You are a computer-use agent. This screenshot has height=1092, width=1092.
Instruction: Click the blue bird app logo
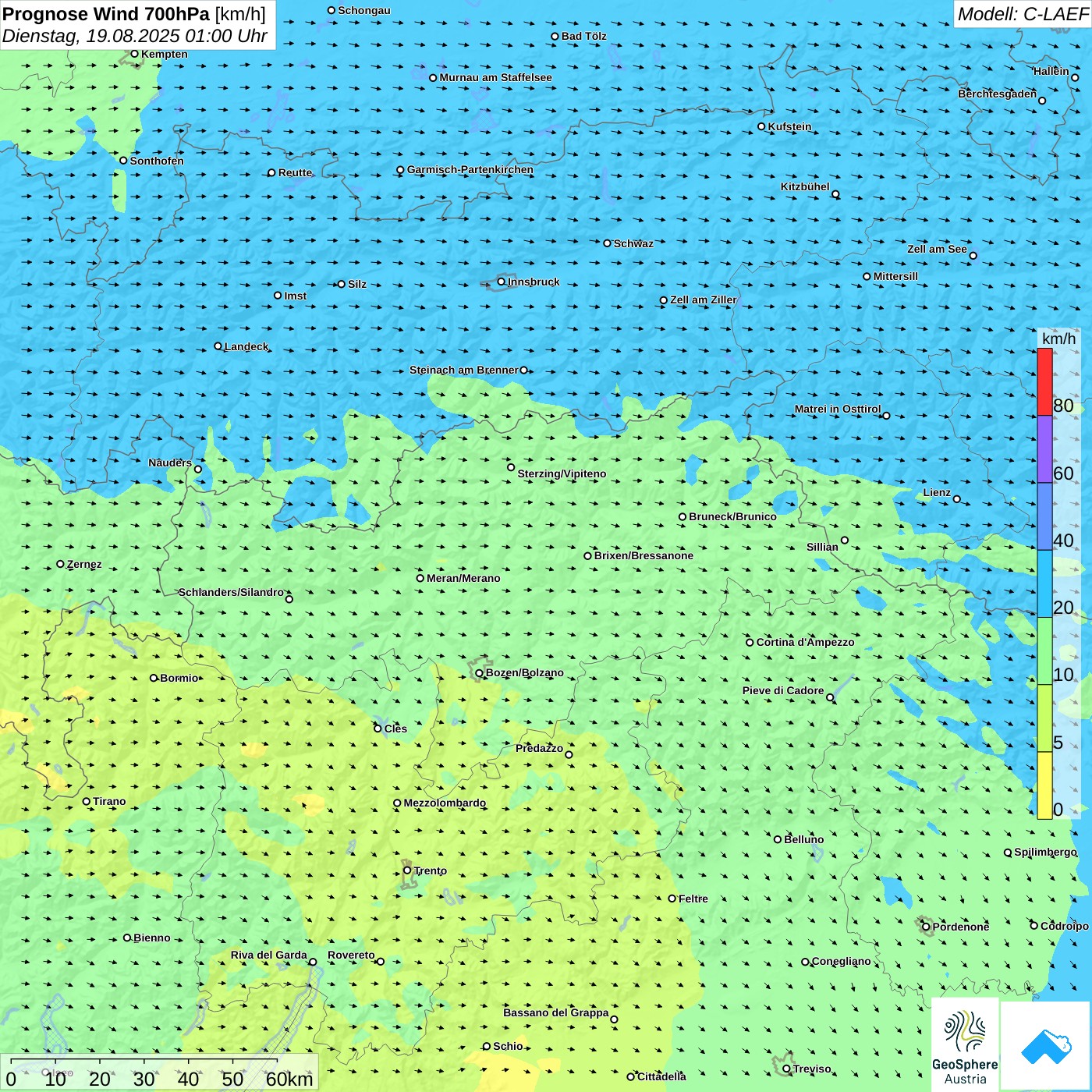(1046, 1046)
